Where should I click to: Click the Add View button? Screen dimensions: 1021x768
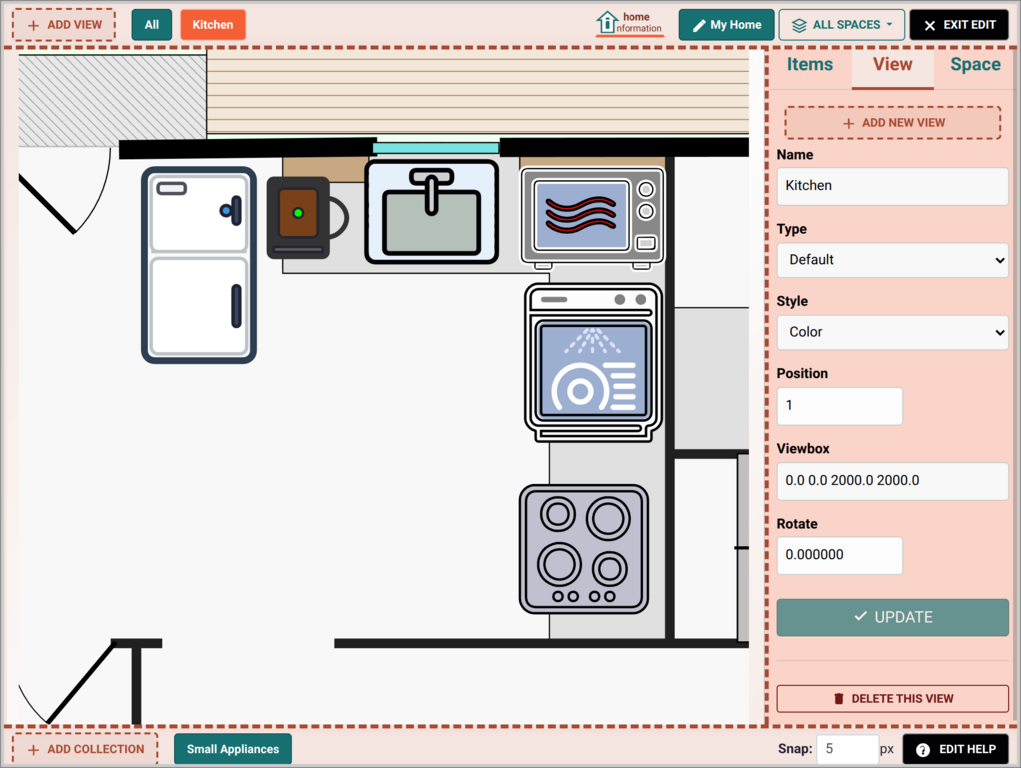point(64,25)
